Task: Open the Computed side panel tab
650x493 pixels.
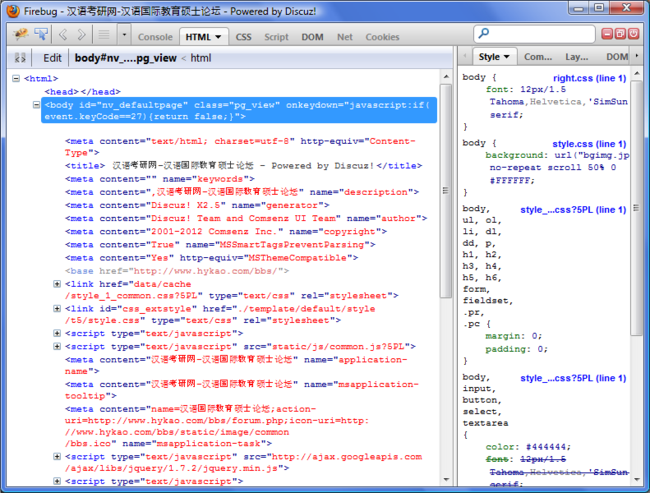Action: coord(538,57)
